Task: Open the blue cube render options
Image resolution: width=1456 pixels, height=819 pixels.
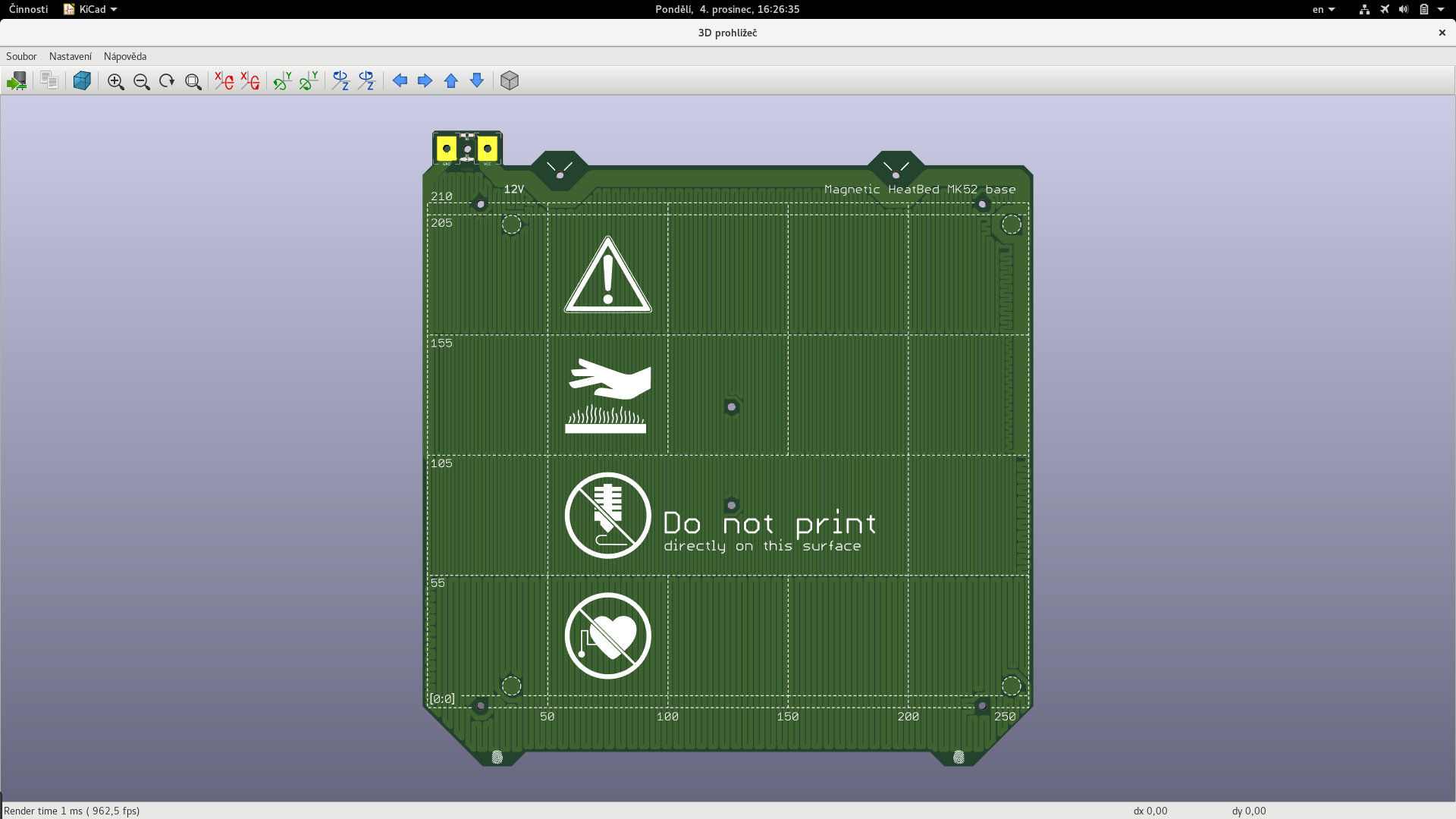Action: click(82, 81)
